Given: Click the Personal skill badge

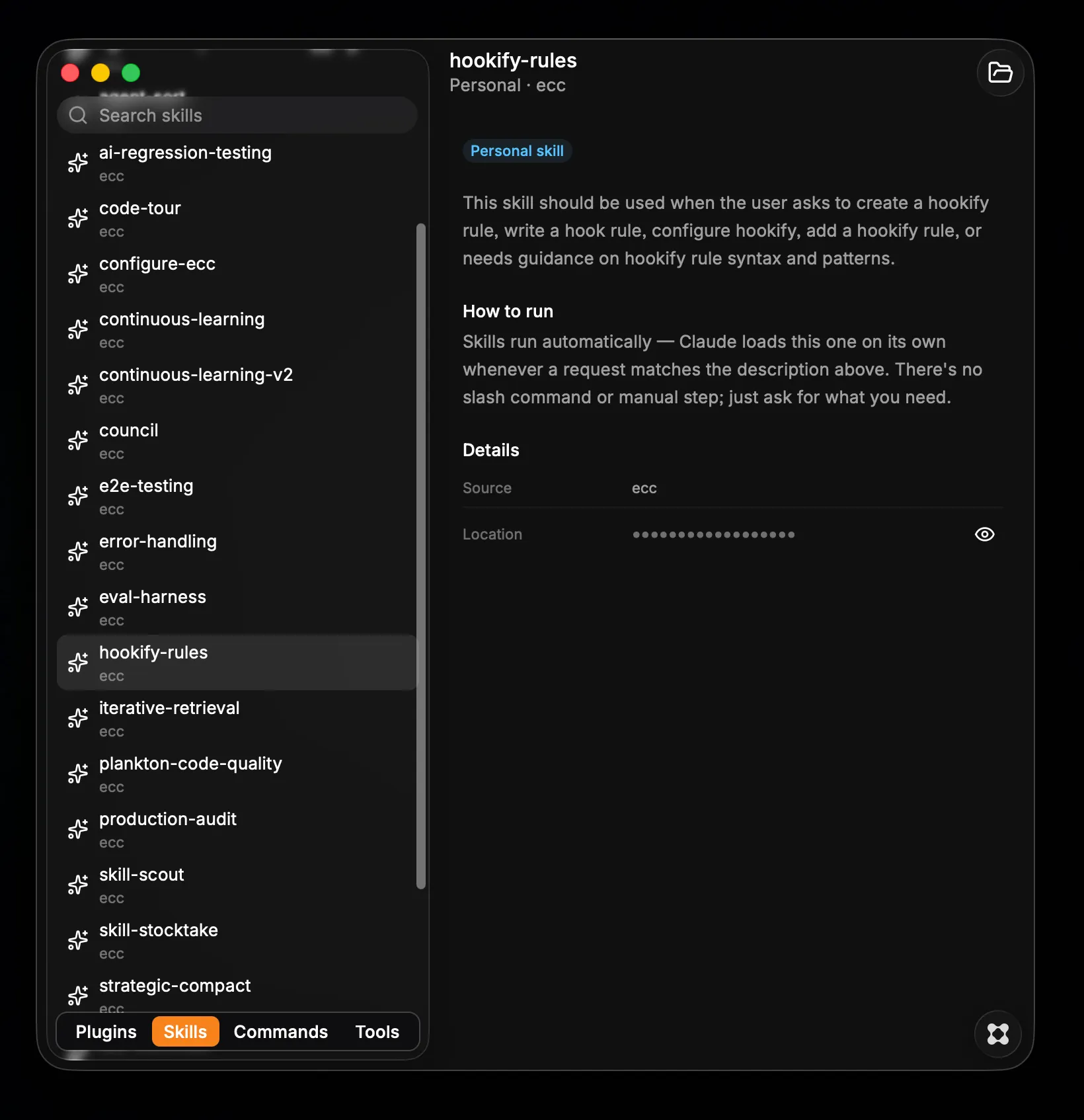Looking at the screenshot, I should [x=517, y=151].
